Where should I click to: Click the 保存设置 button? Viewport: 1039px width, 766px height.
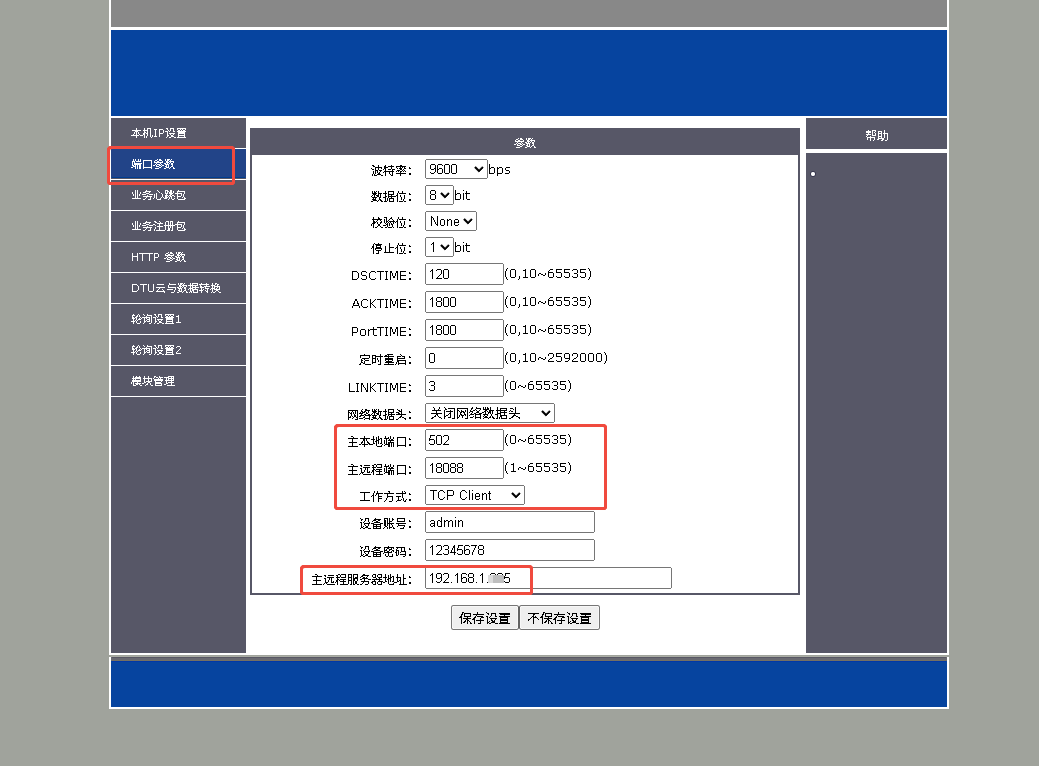pos(484,618)
